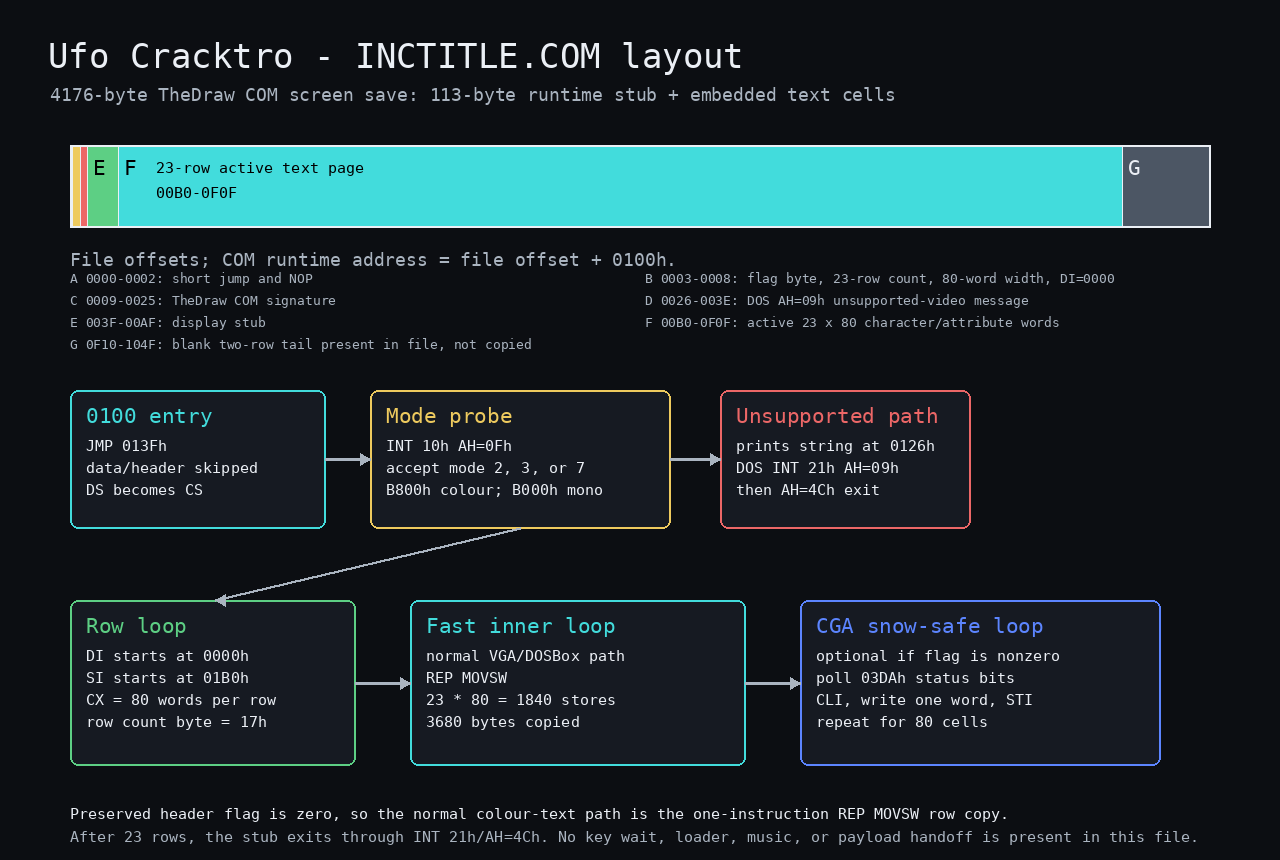The height and width of the screenshot is (860, 1280).
Task: Click the cyan F active text page segment
Action: coord(620,186)
